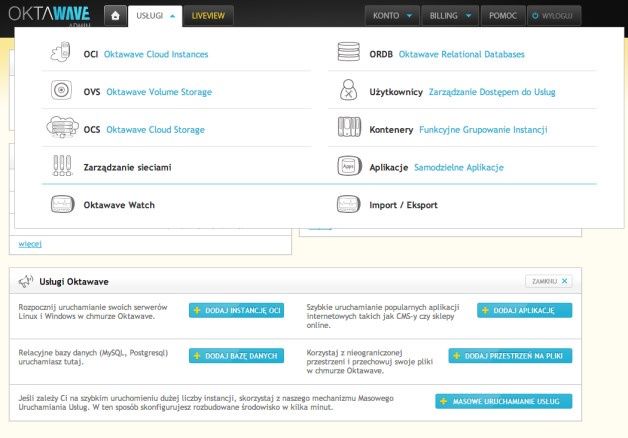The width and height of the screenshot is (628, 438).
Task: Click the Masowe uruchamianie usług button
Action: [x=503, y=401]
